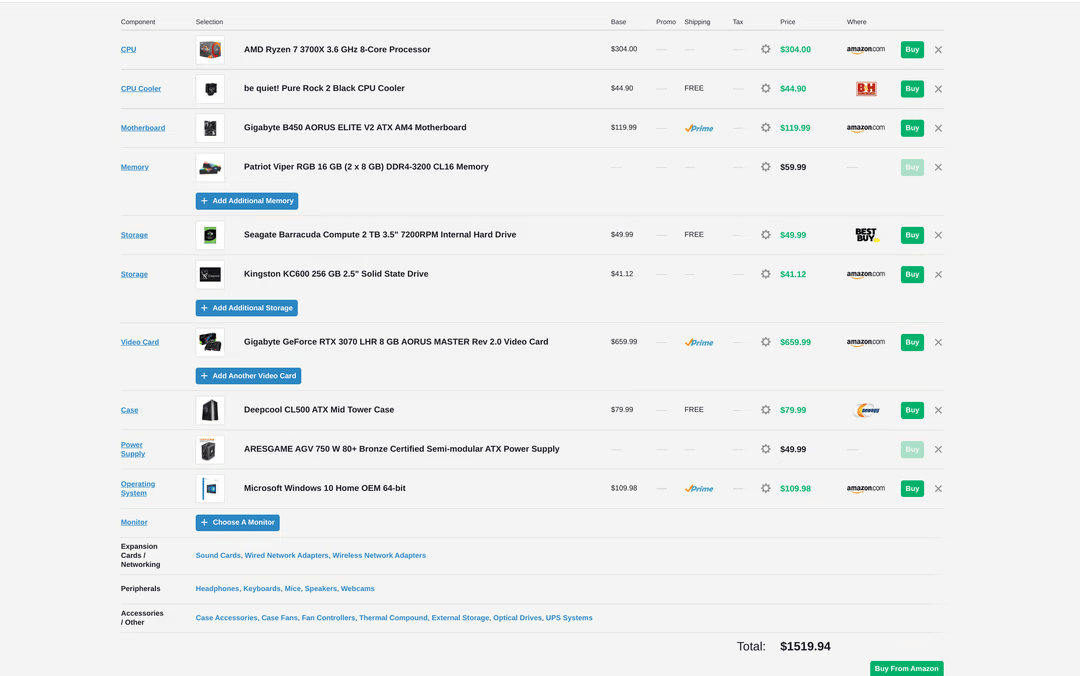Click gear icon on Deepcool CL500 case row
The image size is (1080, 676).
point(765,410)
